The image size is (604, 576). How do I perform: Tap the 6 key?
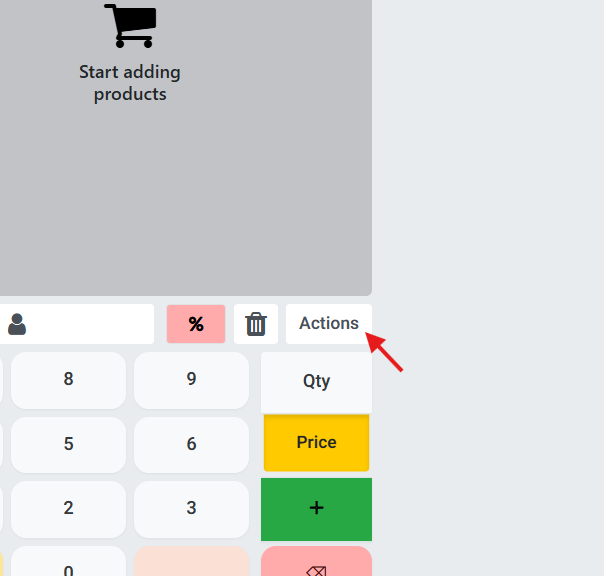(191, 444)
